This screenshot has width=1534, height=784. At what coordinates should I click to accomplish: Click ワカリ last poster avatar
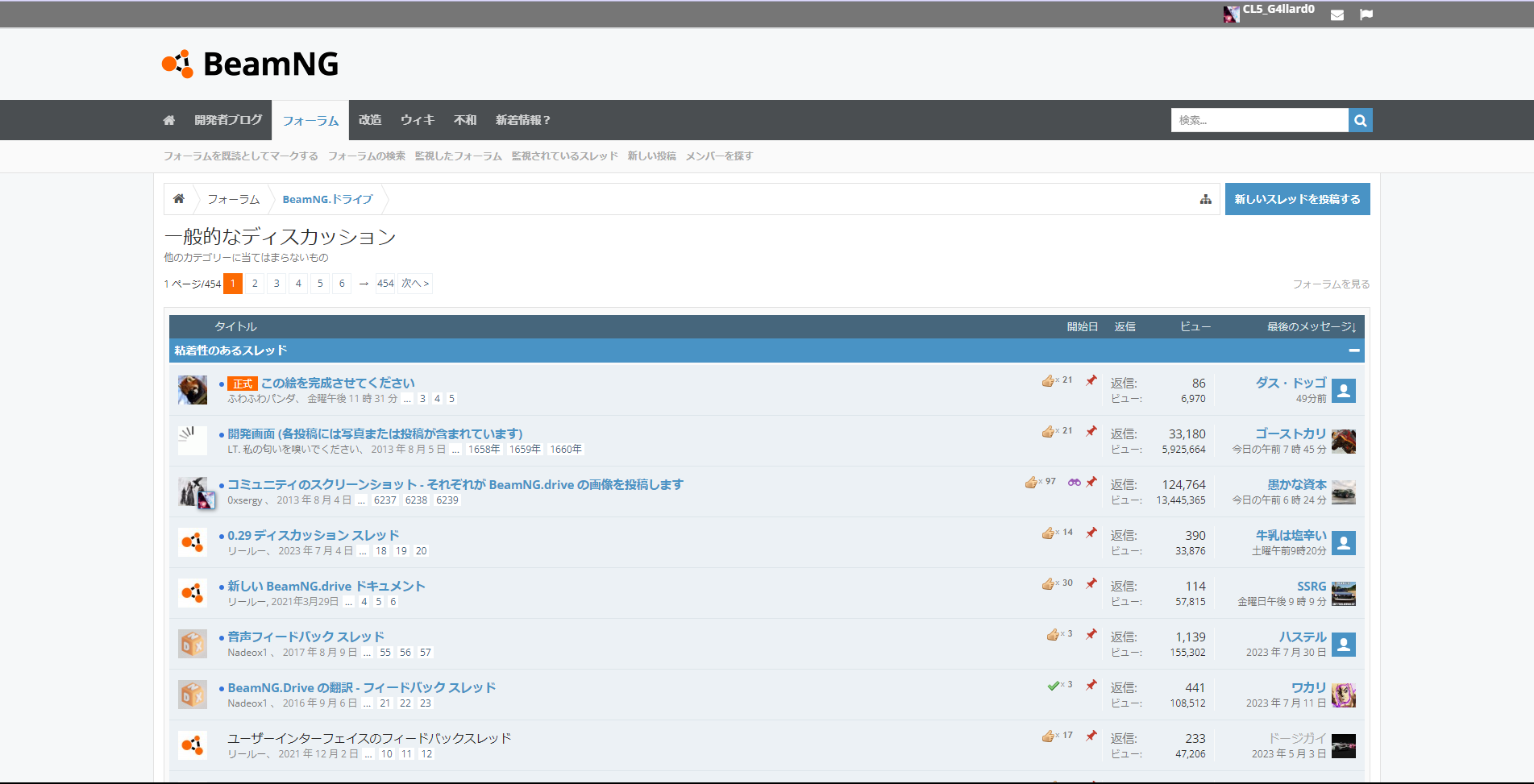[x=1344, y=695]
